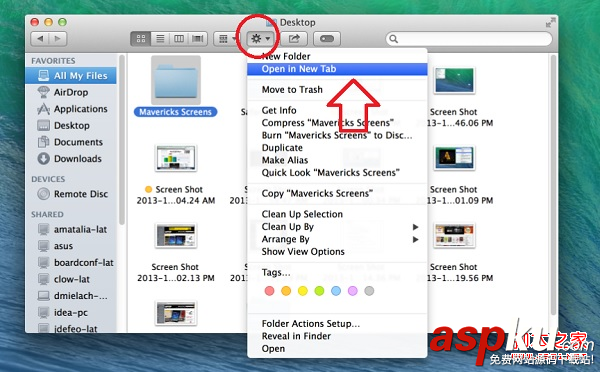Go forward with the forward arrow

[57, 39]
